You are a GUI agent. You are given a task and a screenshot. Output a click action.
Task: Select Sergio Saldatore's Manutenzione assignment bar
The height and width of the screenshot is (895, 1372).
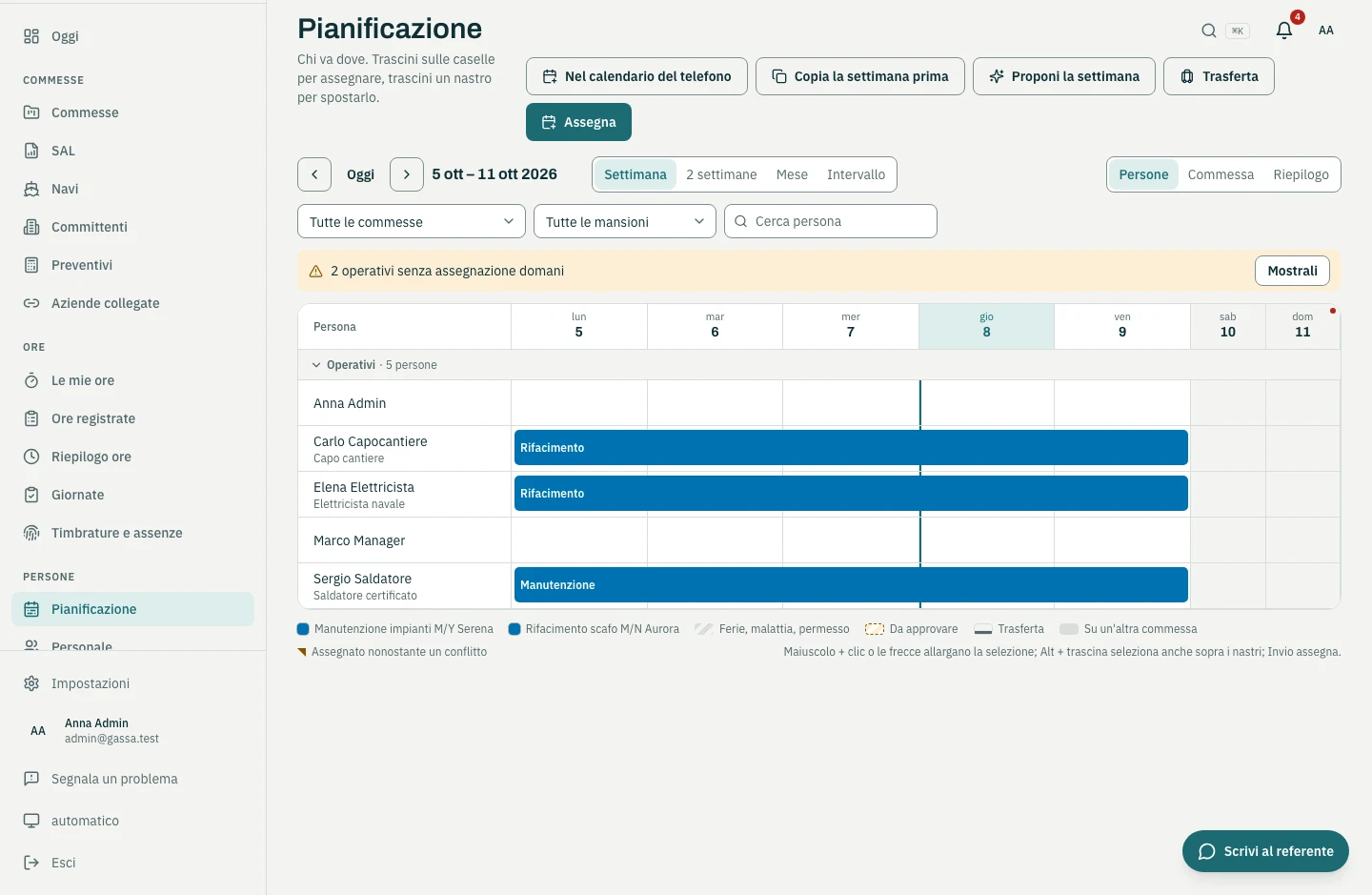[851, 585]
